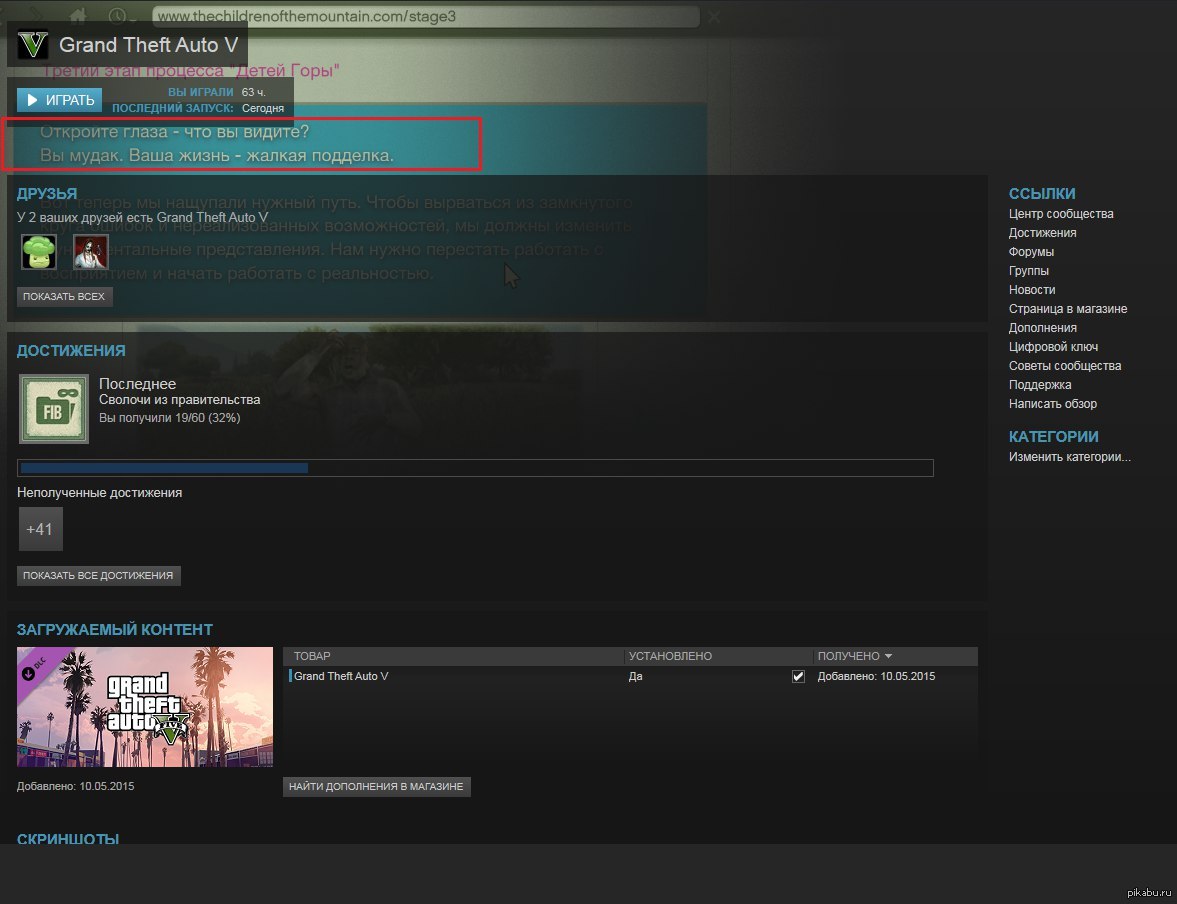The height and width of the screenshot is (904, 1177).
Task: Click the home icon in browser bar
Action: click(78, 17)
